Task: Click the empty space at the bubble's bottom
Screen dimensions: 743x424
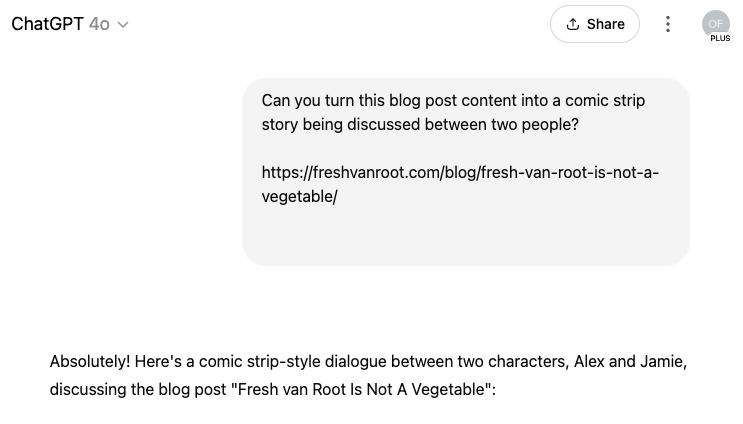Action: pos(466,237)
